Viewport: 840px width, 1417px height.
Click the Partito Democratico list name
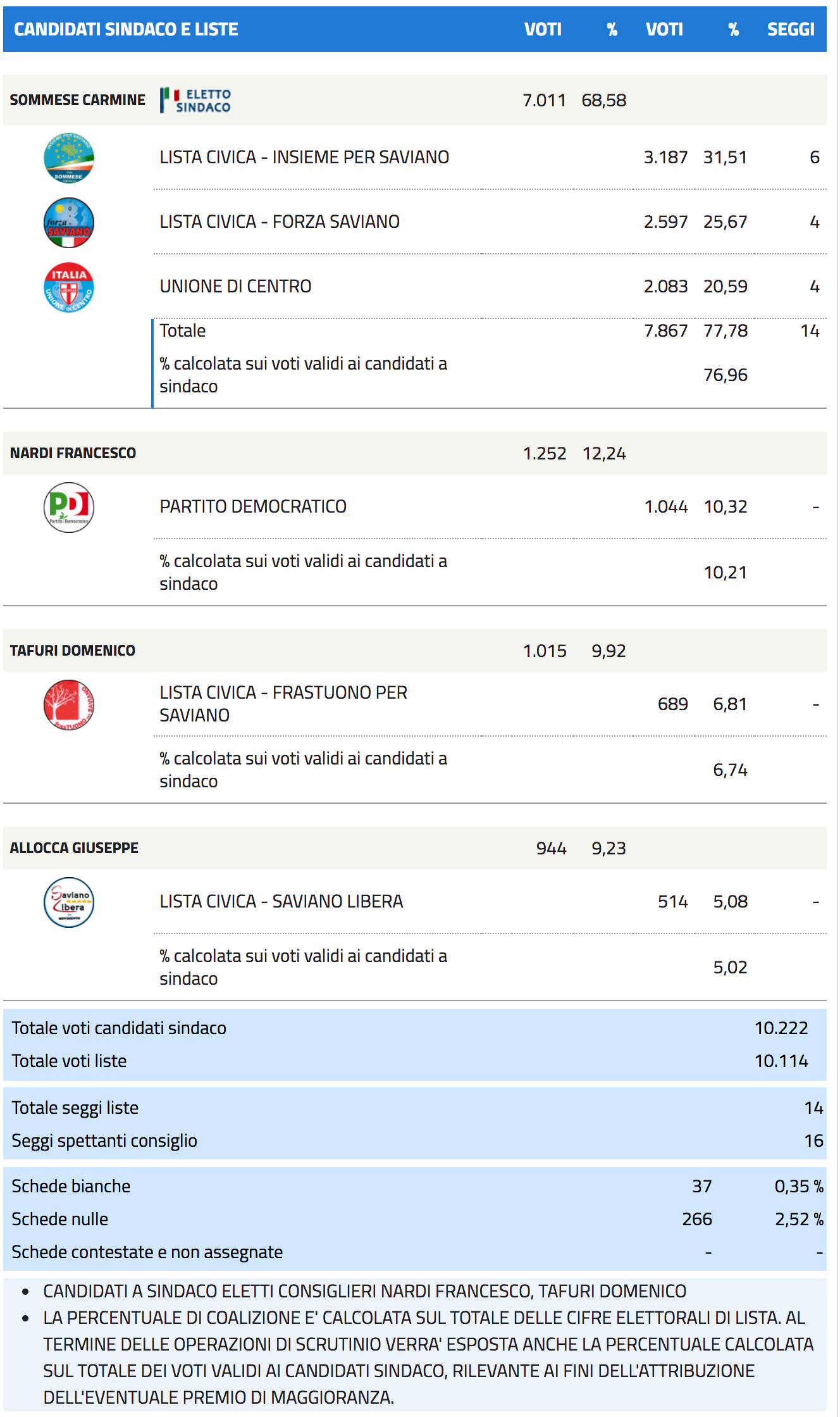tap(253, 507)
